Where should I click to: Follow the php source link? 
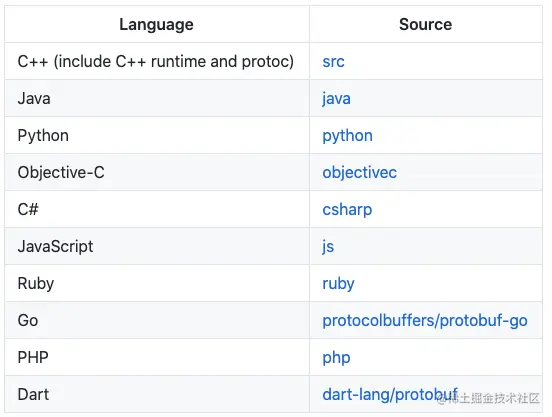tap(336, 358)
